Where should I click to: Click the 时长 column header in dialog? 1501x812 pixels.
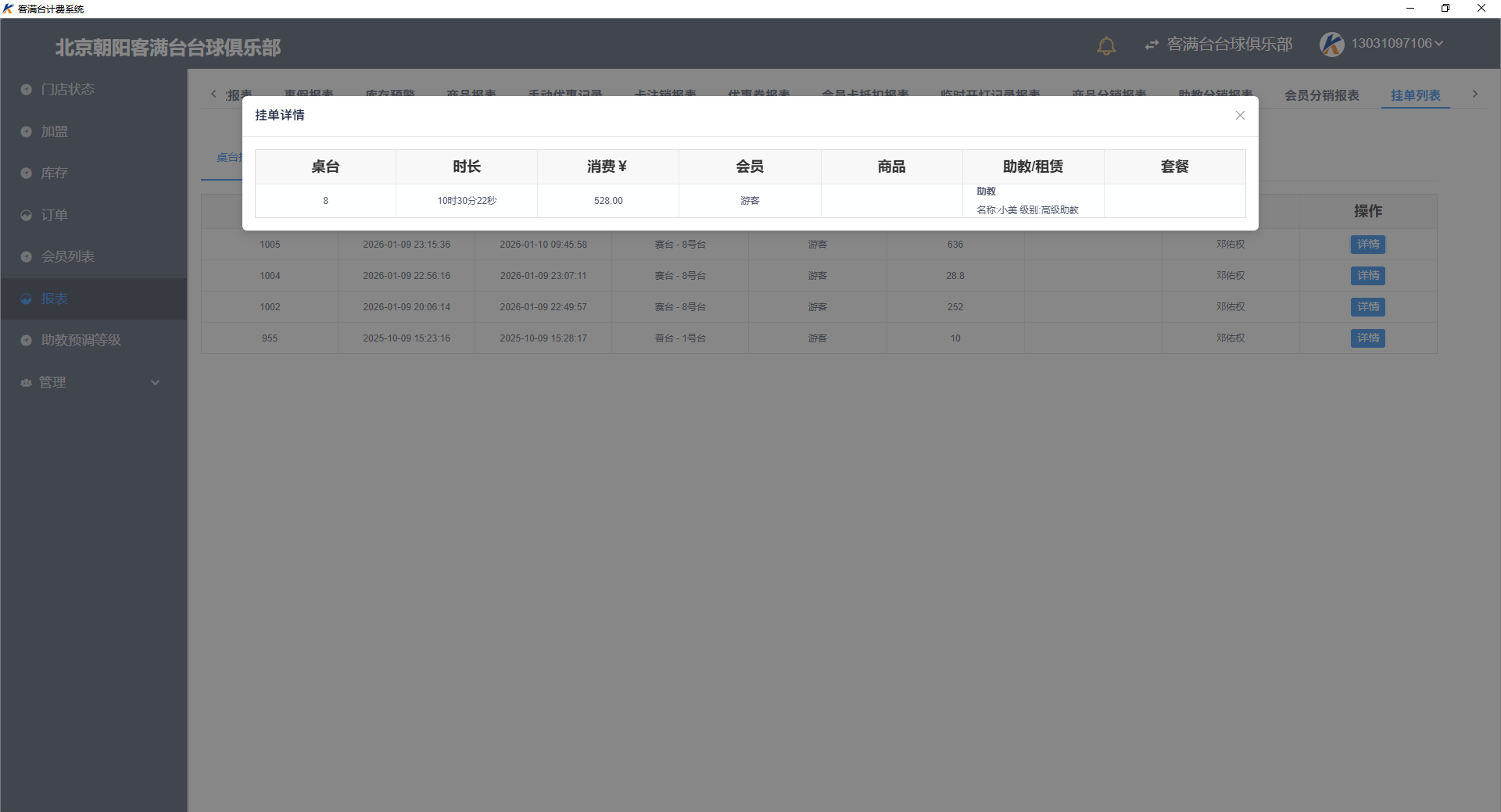tap(467, 166)
